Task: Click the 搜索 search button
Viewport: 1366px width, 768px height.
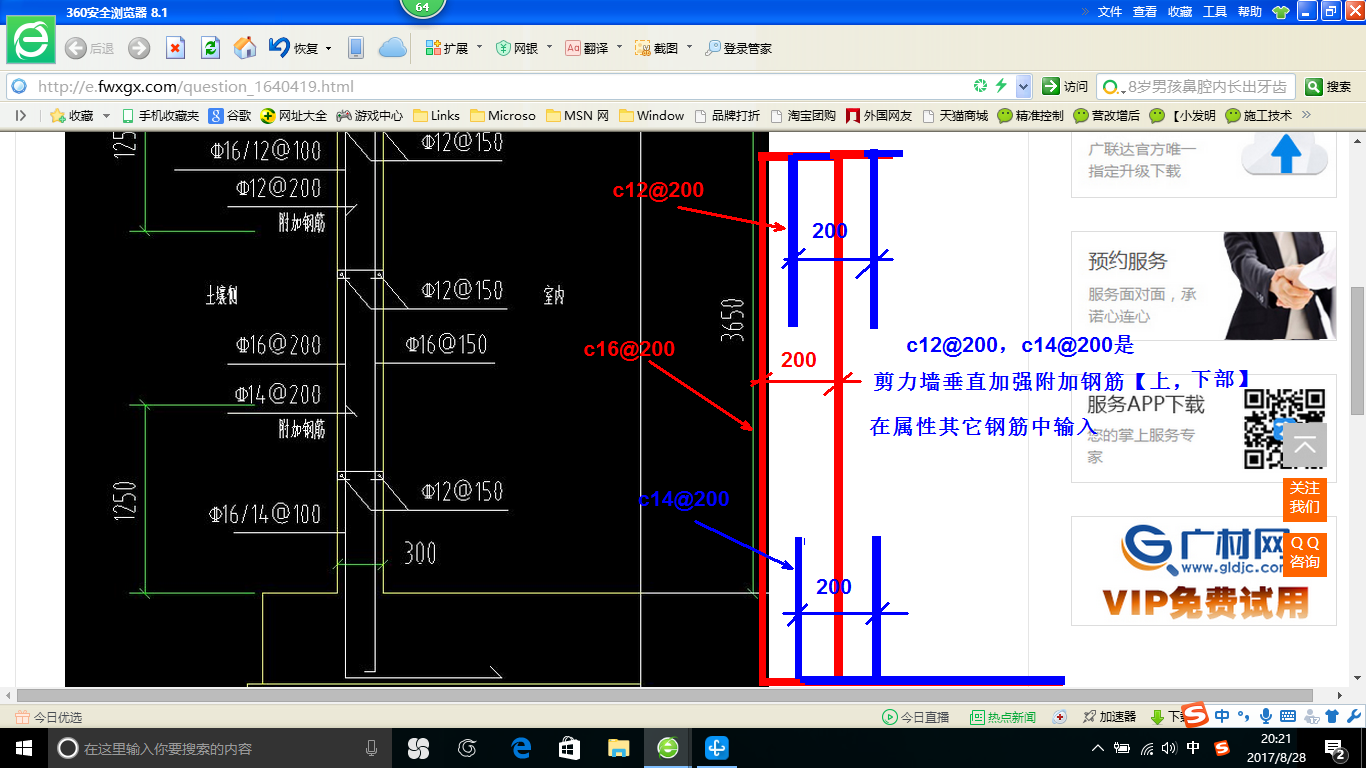Action: tap(1329, 86)
